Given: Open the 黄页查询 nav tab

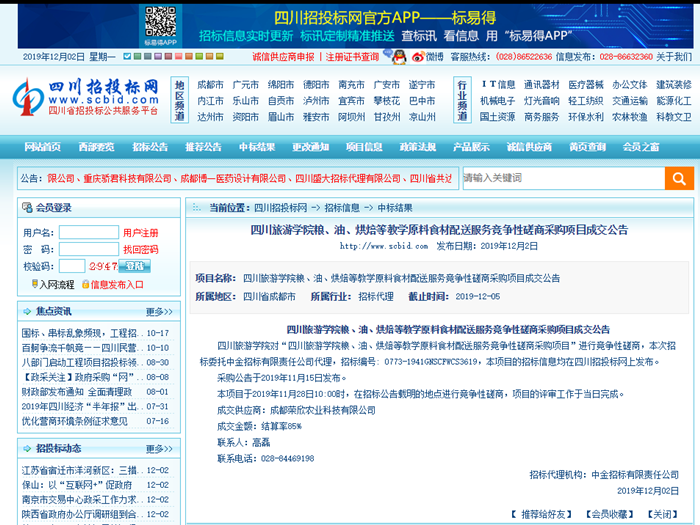Looking at the screenshot, I should point(587,147).
